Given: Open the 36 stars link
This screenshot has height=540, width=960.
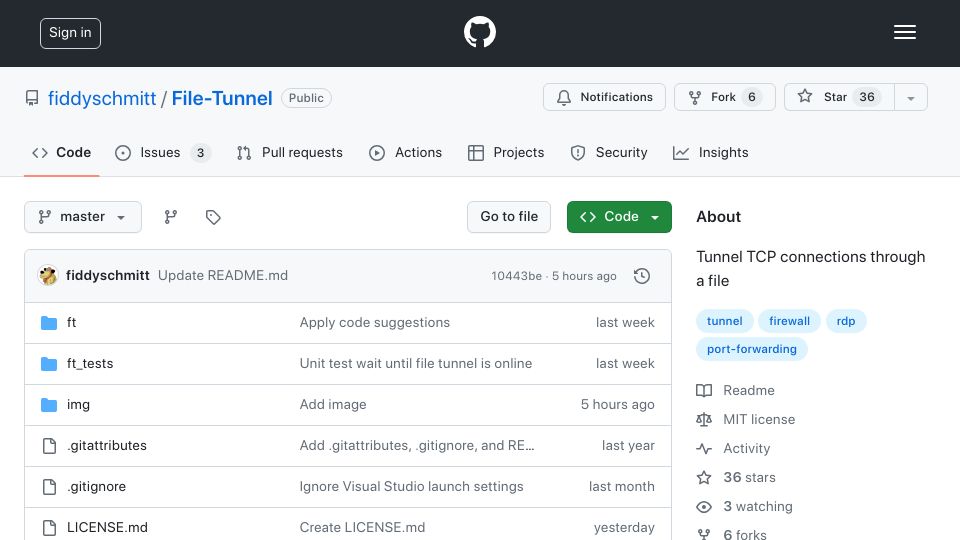Looking at the screenshot, I should (749, 478).
